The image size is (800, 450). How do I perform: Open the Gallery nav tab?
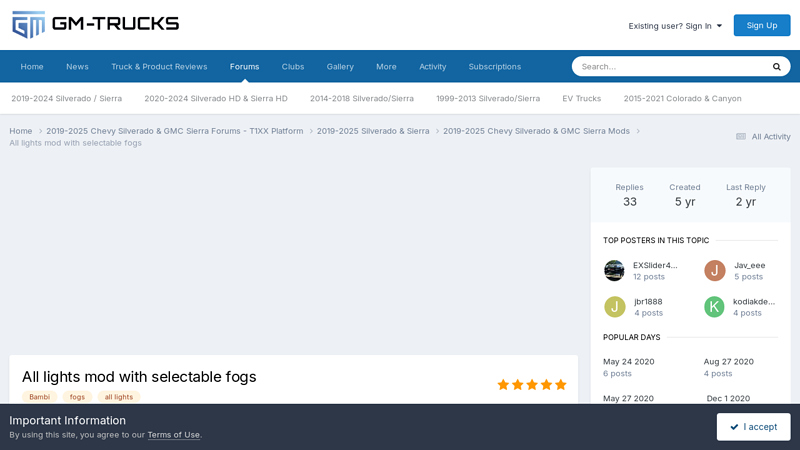pyautogui.click(x=340, y=66)
